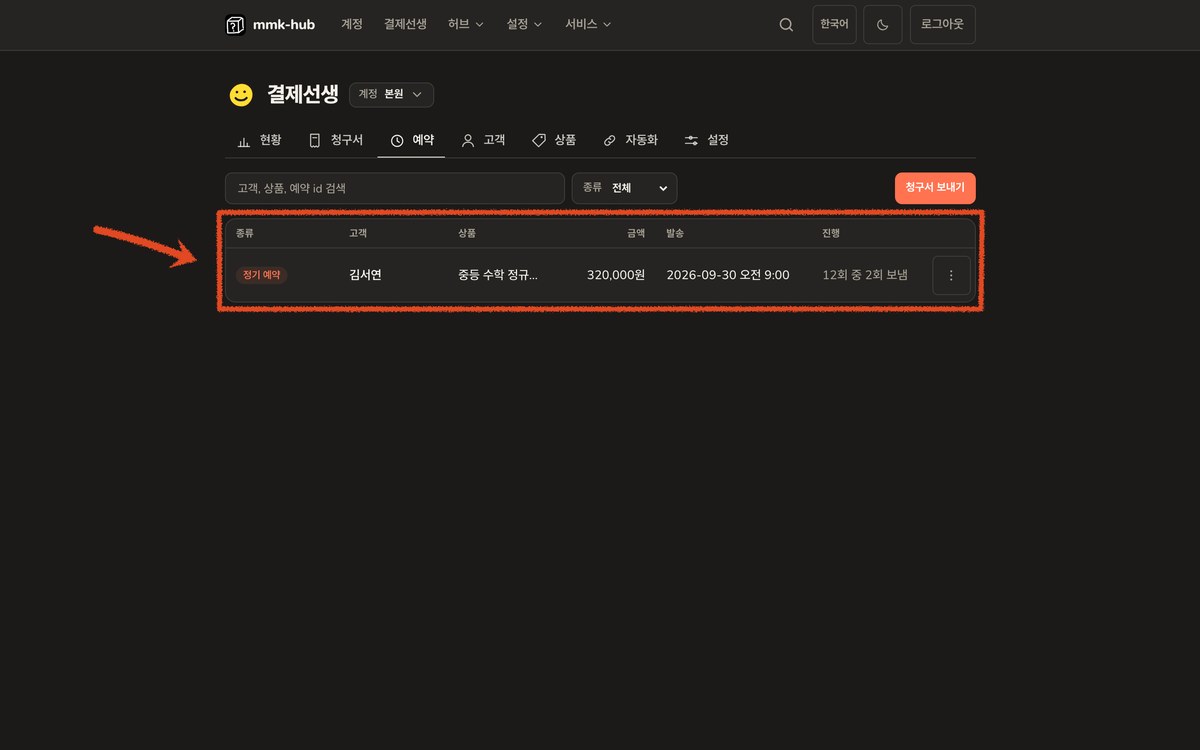Click the 2026-09-30 오전 9:00 send date
The height and width of the screenshot is (750, 1200).
click(x=728, y=275)
